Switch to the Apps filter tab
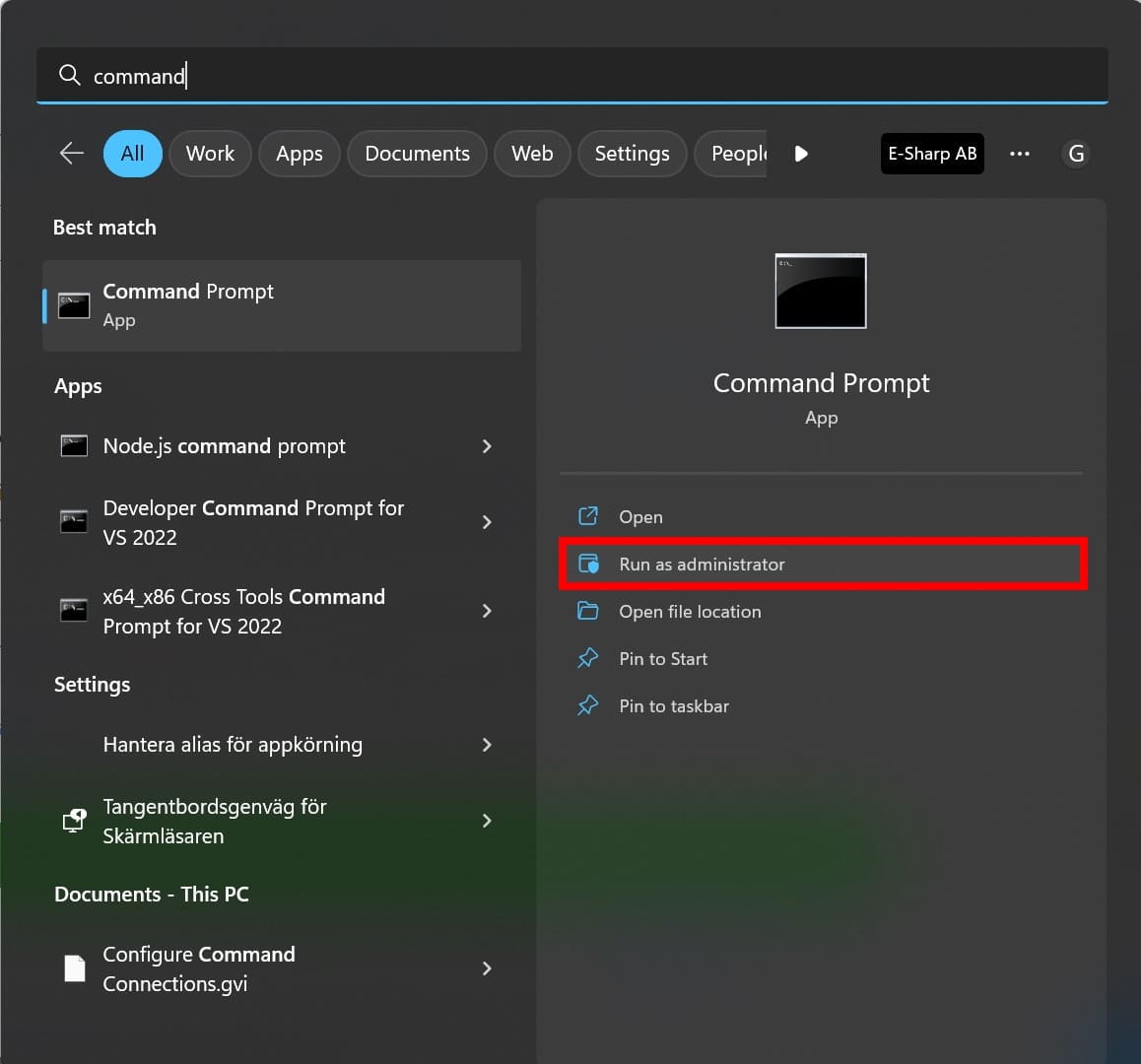The width and height of the screenshot is (1141, 1064). coord(300,154)
